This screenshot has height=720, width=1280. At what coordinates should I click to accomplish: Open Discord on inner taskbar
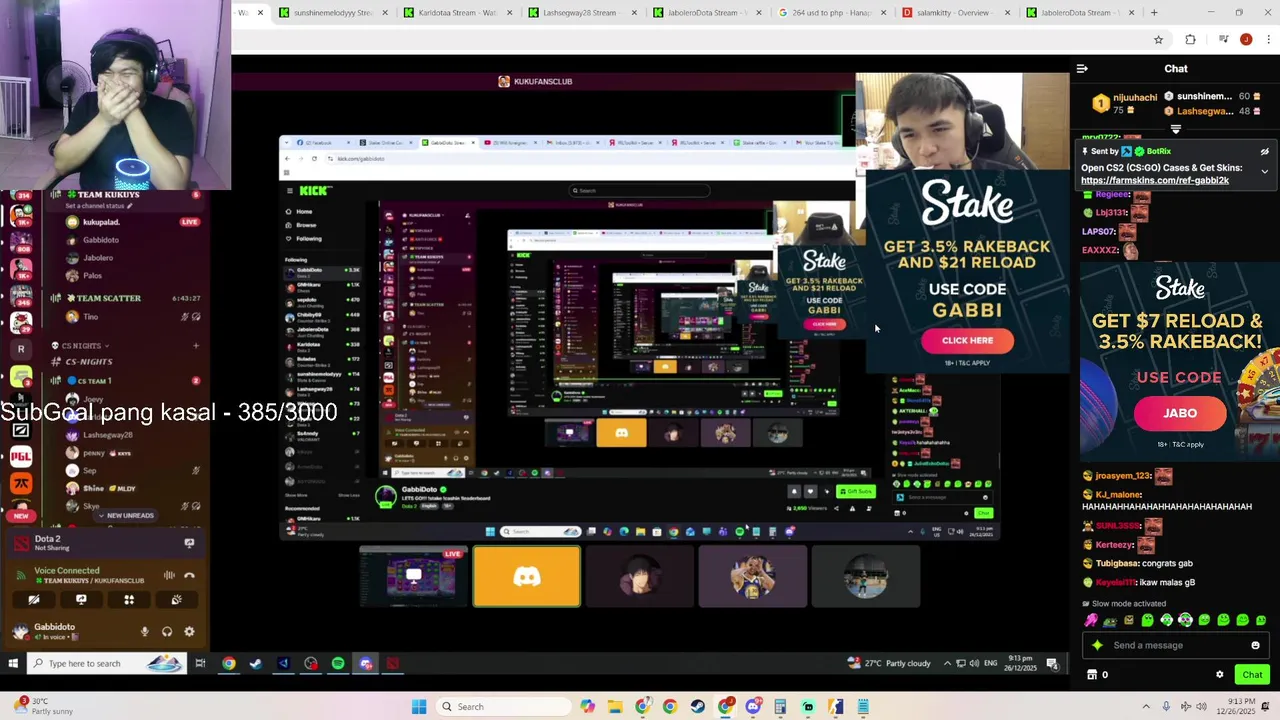tap(366, 663)
